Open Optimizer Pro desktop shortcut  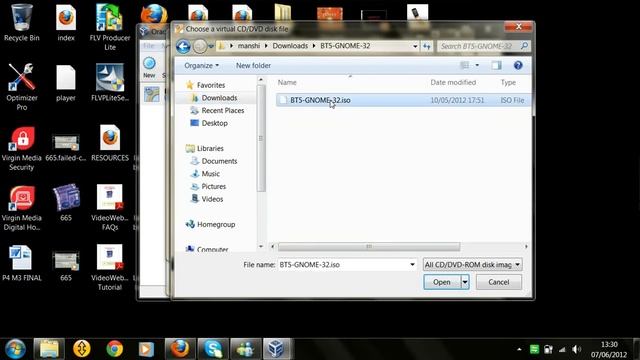22,87
